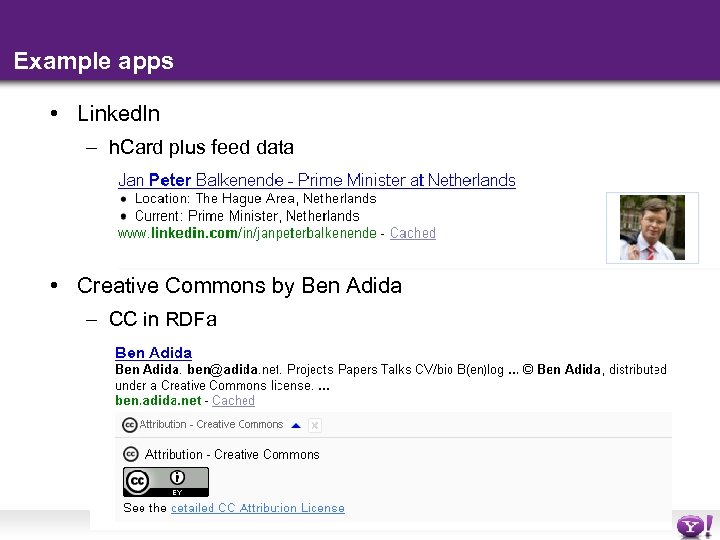The height and width of the screenshot is (540, 720).
Task: Click the ben.adida.net green URL
Action: pyautogui.click(x=158, y=400)
